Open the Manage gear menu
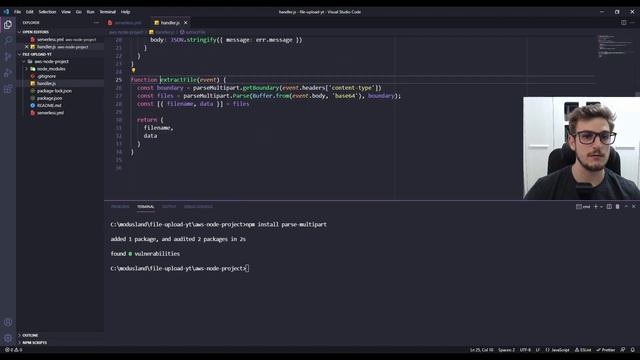This screenshot has height=360, width=640. pyautogui.click(x=8, y=338)
